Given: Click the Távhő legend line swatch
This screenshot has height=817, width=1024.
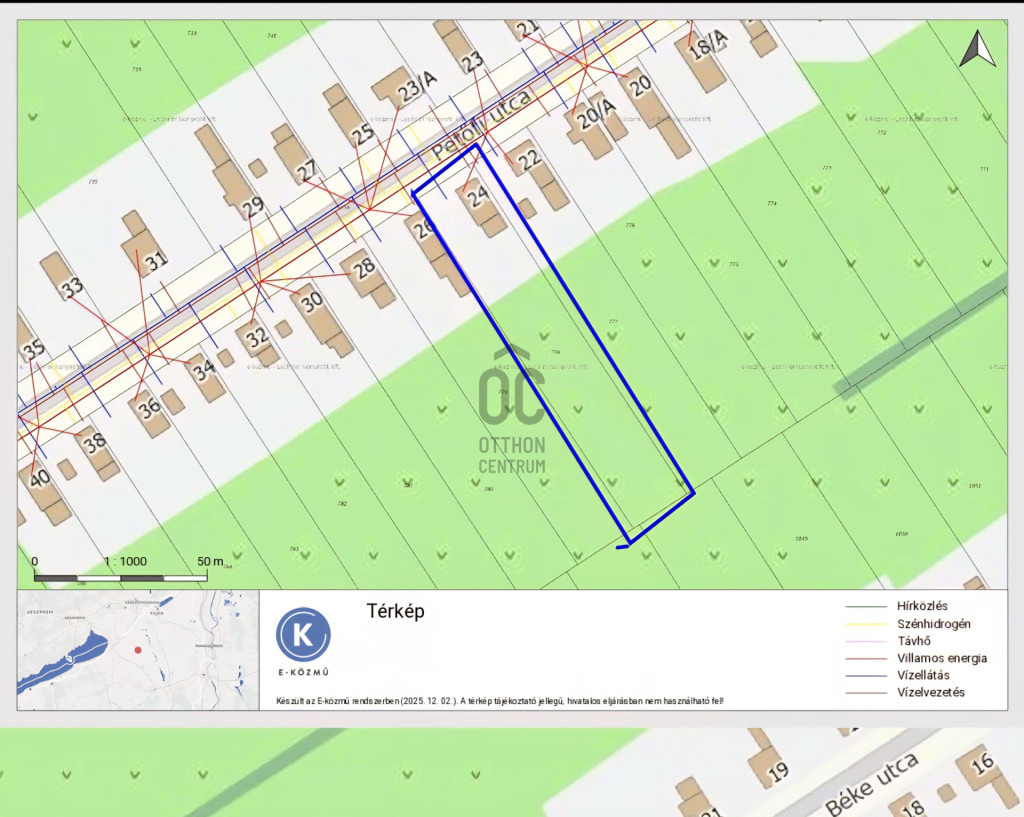Looking at the screenshot, I should coord(866,641).
